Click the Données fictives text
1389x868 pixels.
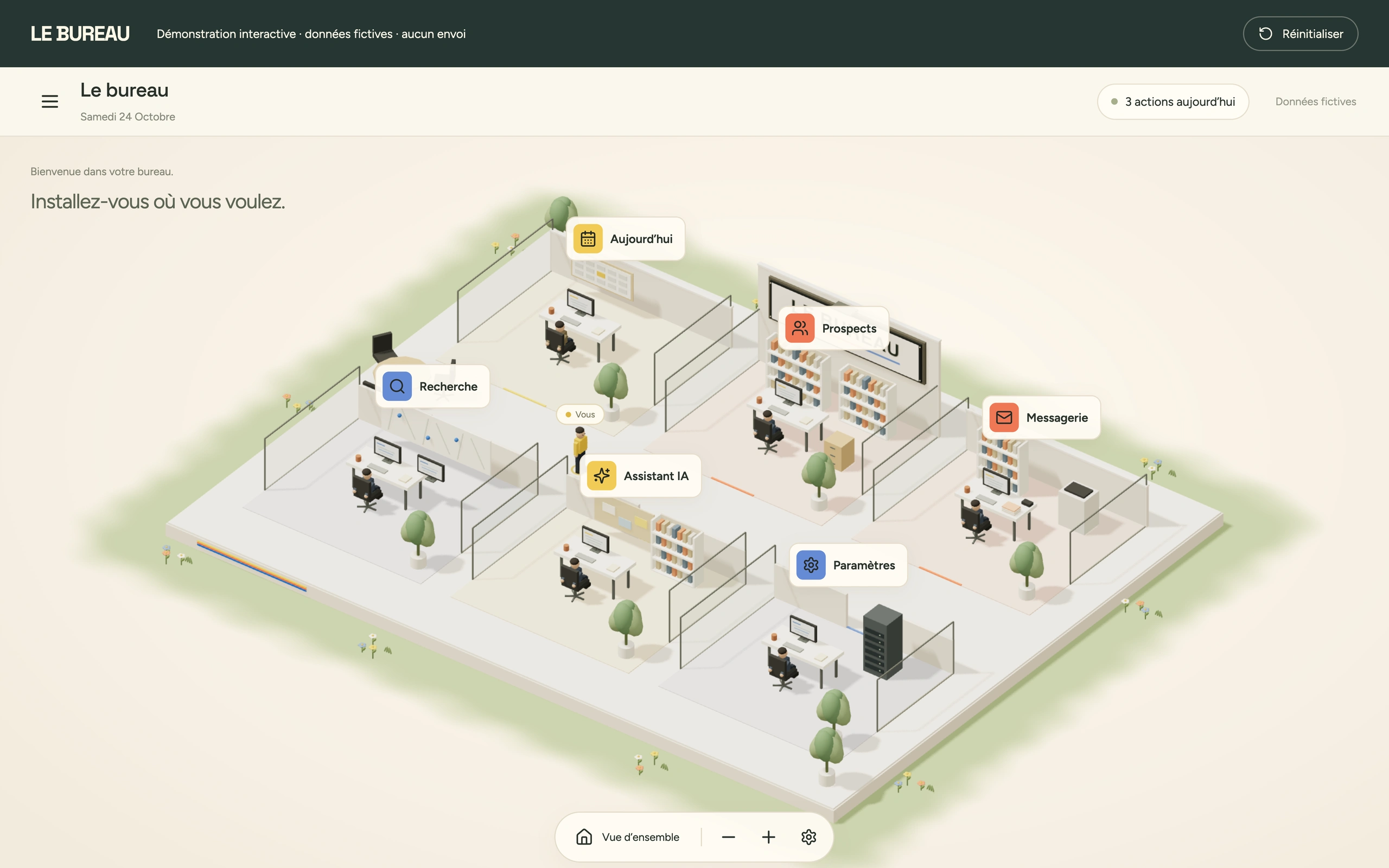click(1316, 101)
